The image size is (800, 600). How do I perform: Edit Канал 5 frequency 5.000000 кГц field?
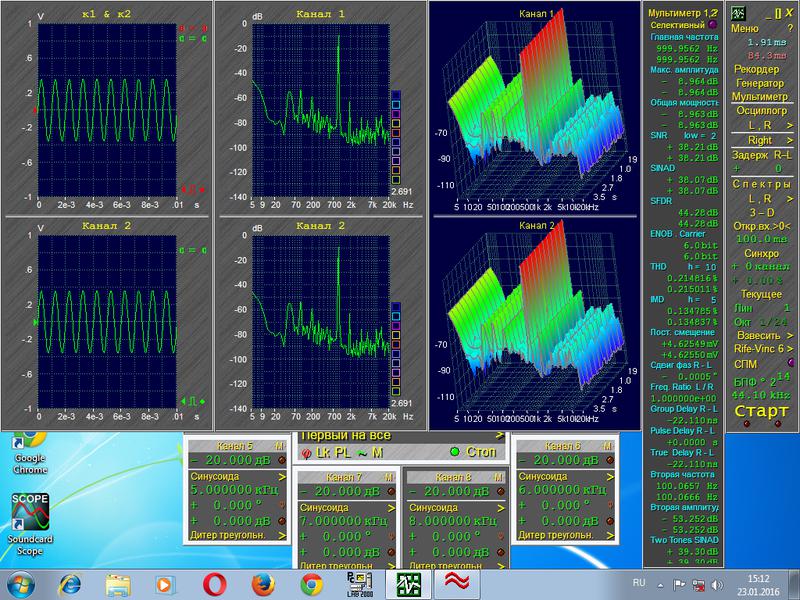(x=235, y=490)
